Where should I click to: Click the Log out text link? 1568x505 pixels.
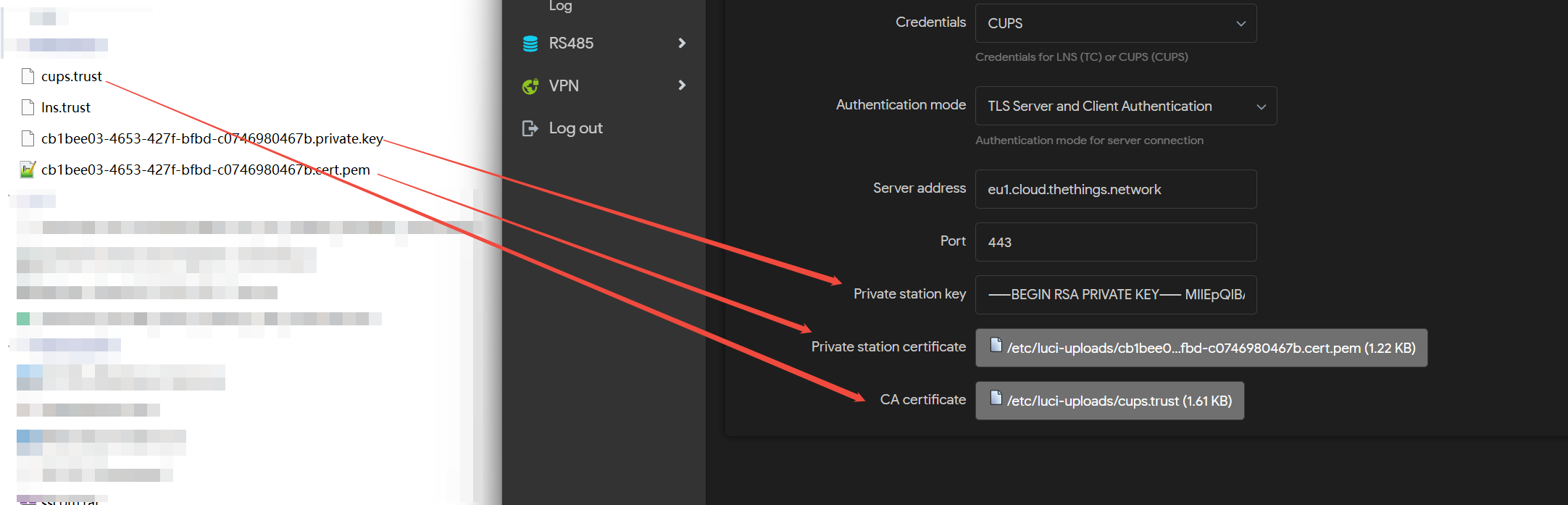(575, 128)
